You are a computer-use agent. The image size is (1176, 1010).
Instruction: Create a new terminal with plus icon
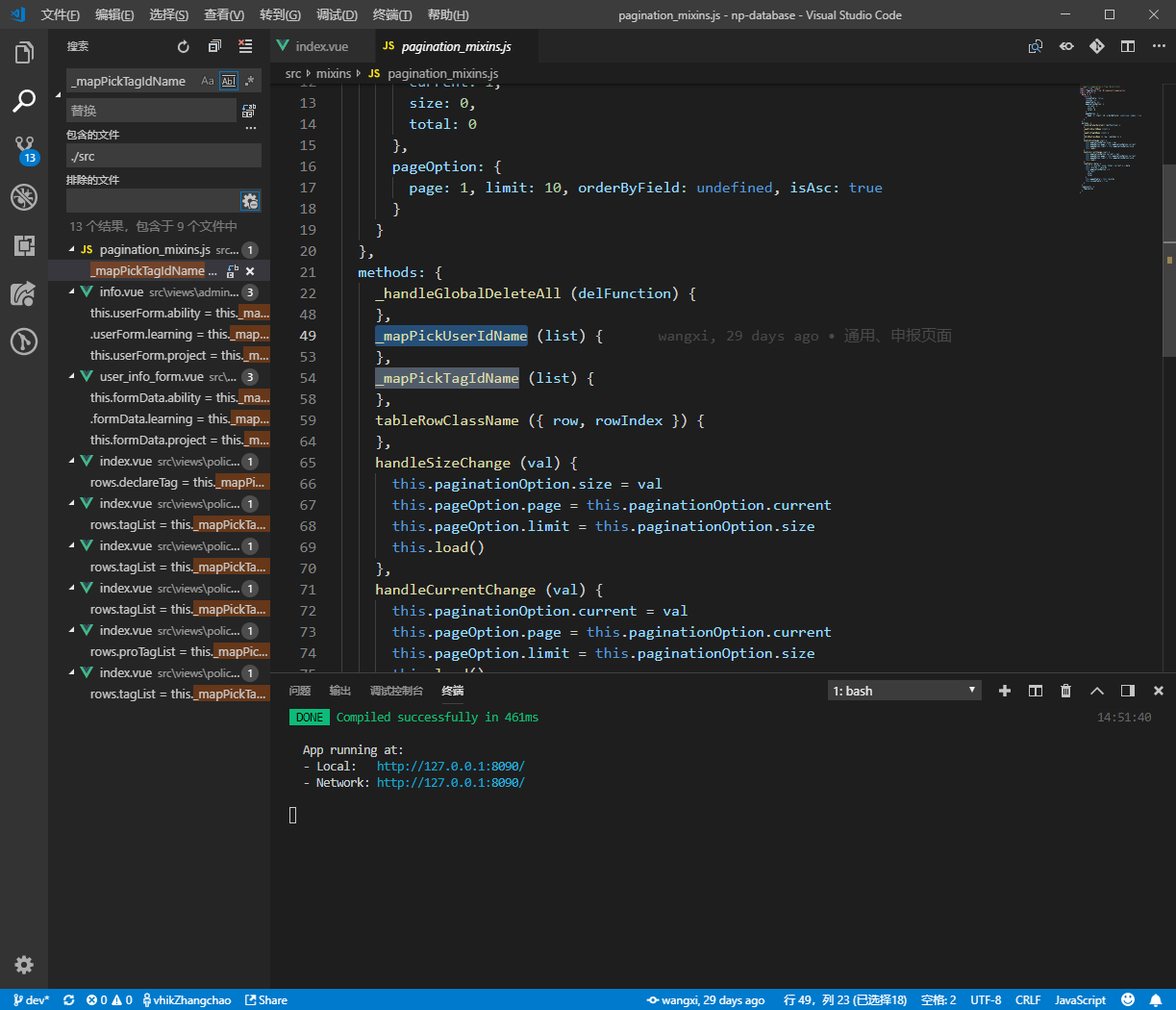[1005, 691]
